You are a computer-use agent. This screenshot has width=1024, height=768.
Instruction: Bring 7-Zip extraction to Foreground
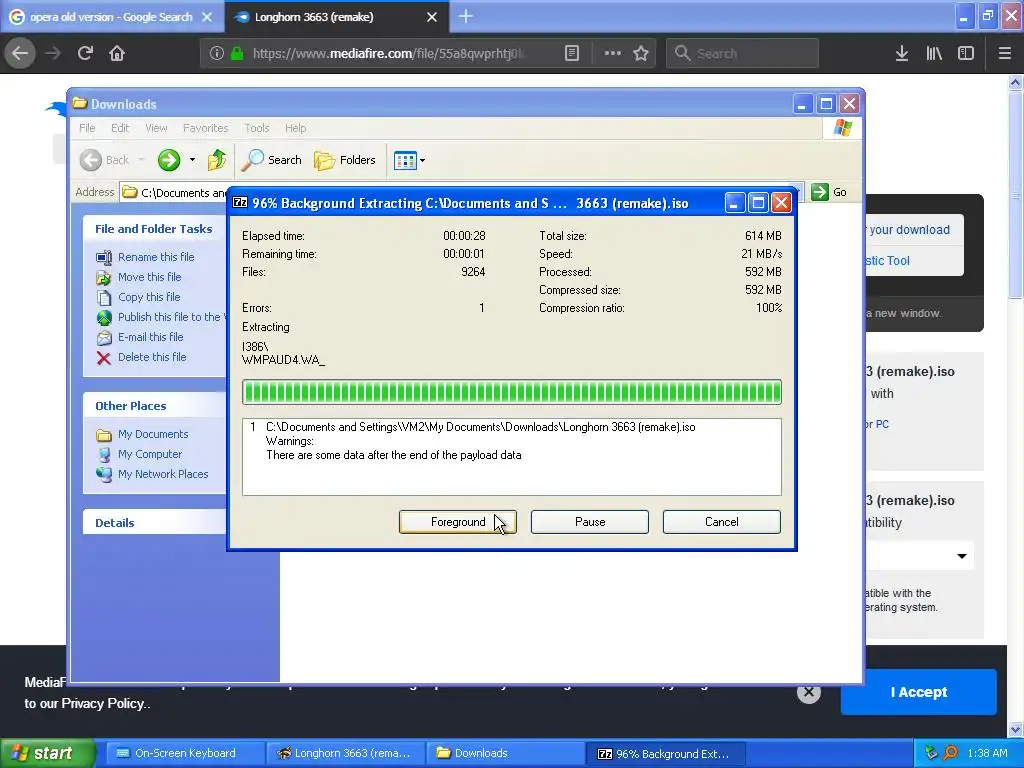point(458,522)
